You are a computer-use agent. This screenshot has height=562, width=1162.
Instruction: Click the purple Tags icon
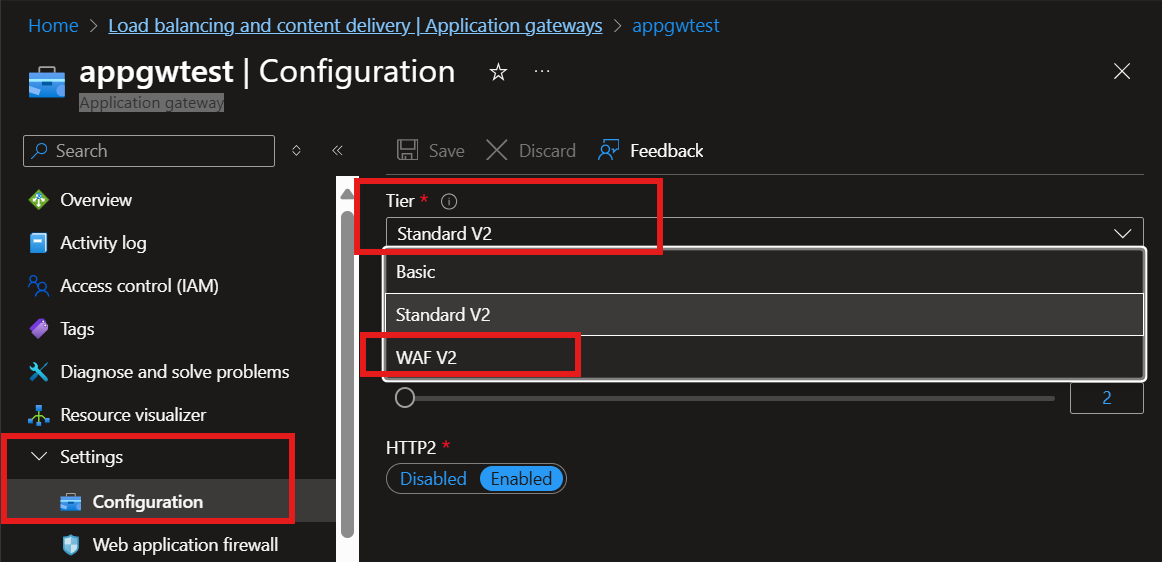(38, 328)
